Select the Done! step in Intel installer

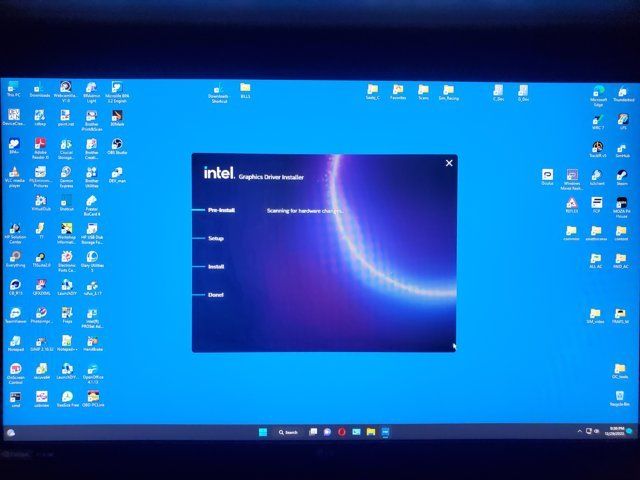tap(216, 295)
